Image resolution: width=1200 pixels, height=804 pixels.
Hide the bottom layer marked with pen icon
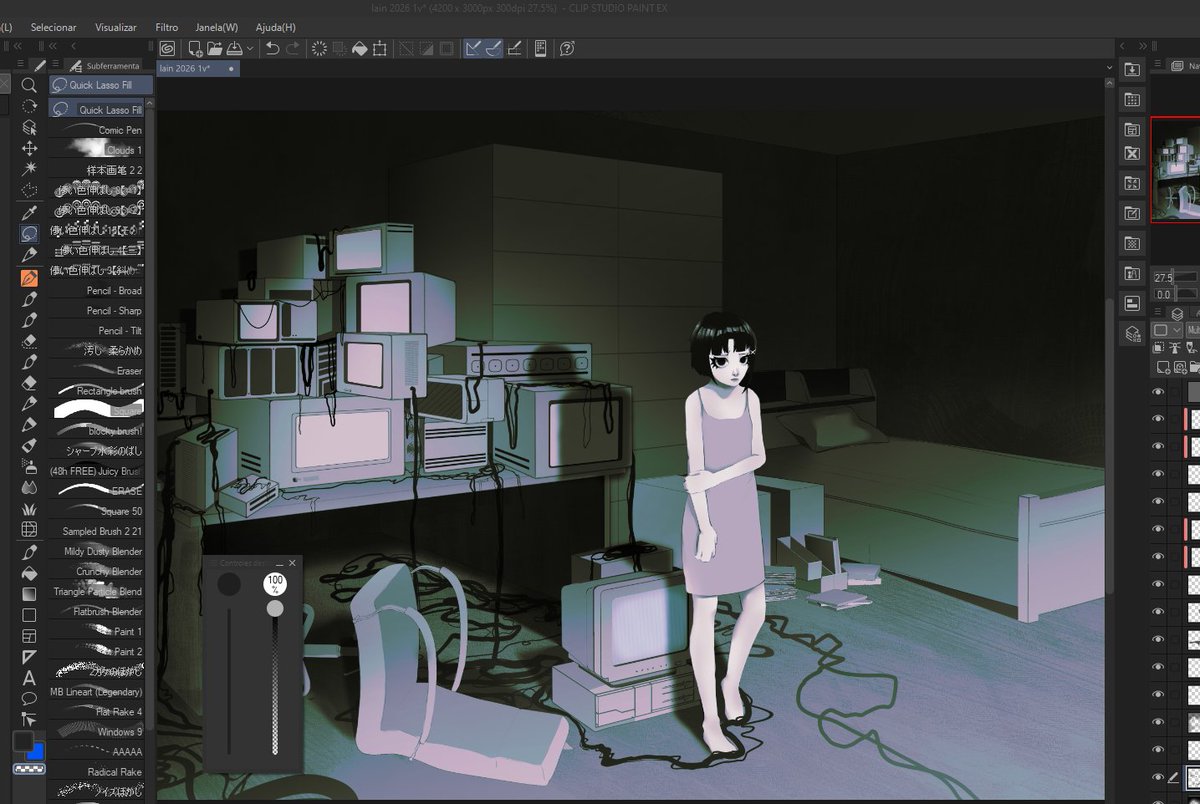[1158, 777]
